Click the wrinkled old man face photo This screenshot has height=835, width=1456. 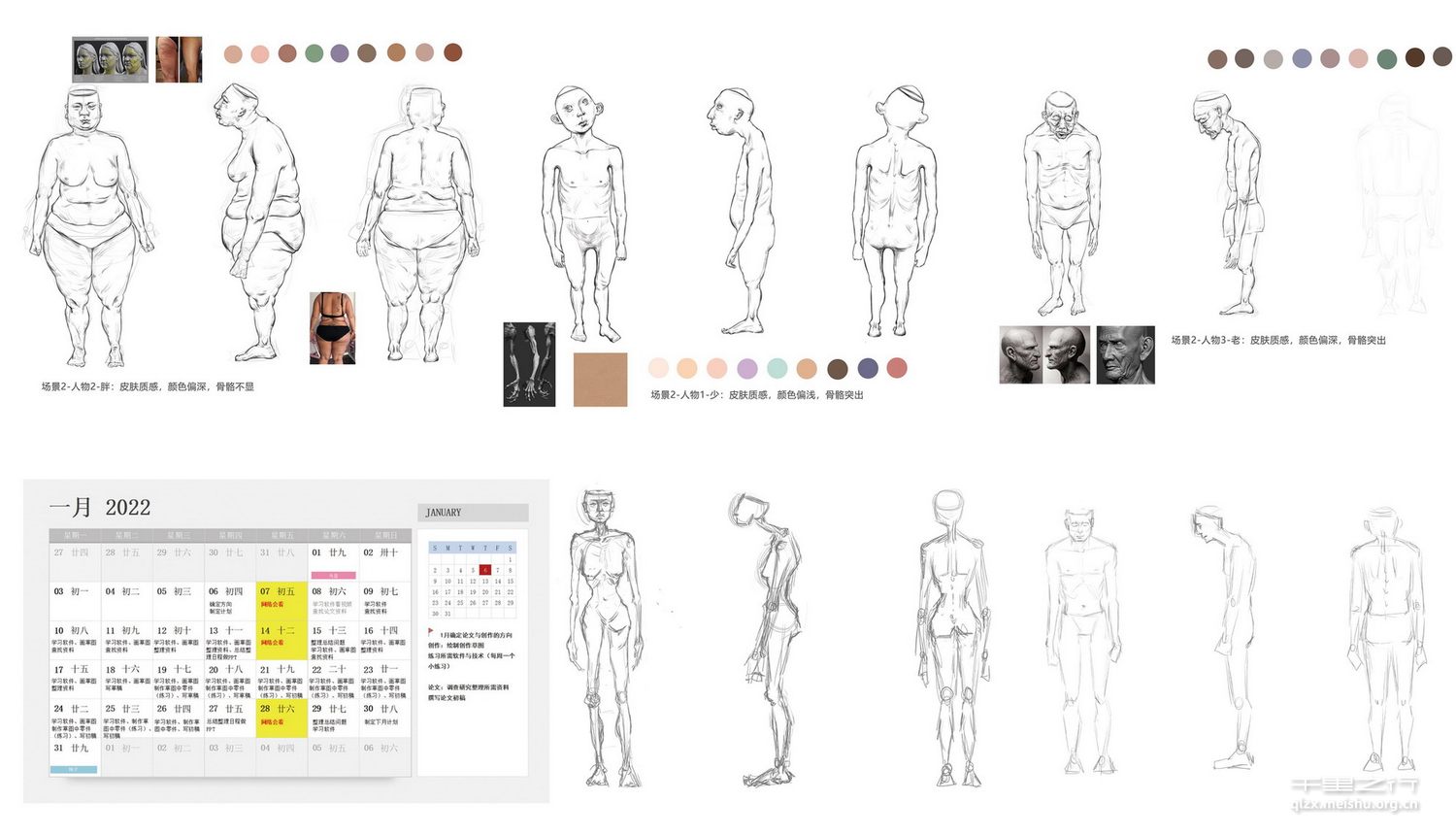(x=1125, y=354)
